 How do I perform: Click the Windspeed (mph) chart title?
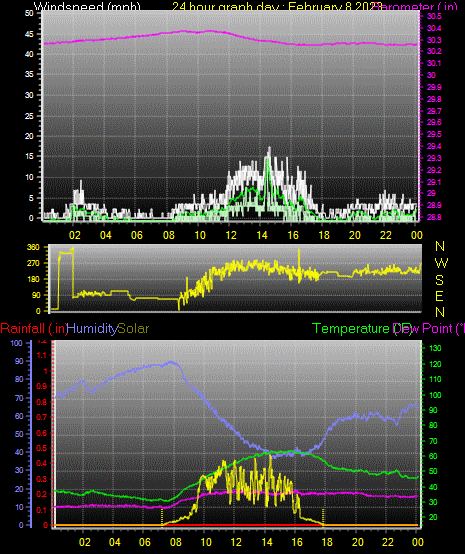tap(87, 6)
